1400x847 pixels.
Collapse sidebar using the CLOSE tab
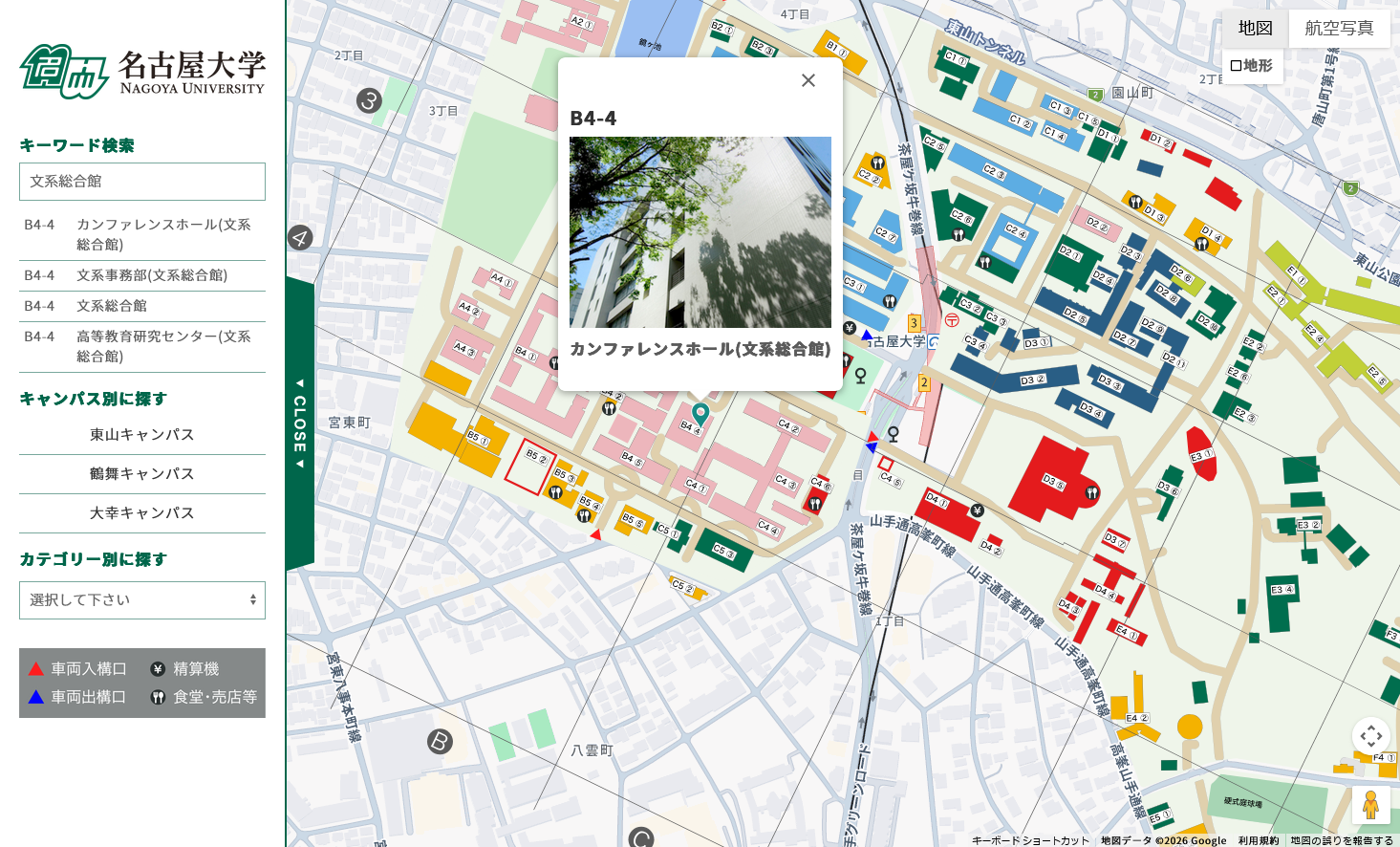pos(300,423)
